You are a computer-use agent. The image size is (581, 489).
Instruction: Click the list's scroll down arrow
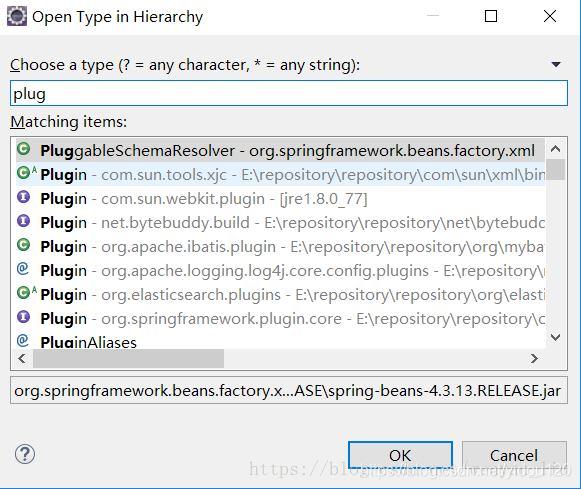pyautogui.click(x=555, y=337)
